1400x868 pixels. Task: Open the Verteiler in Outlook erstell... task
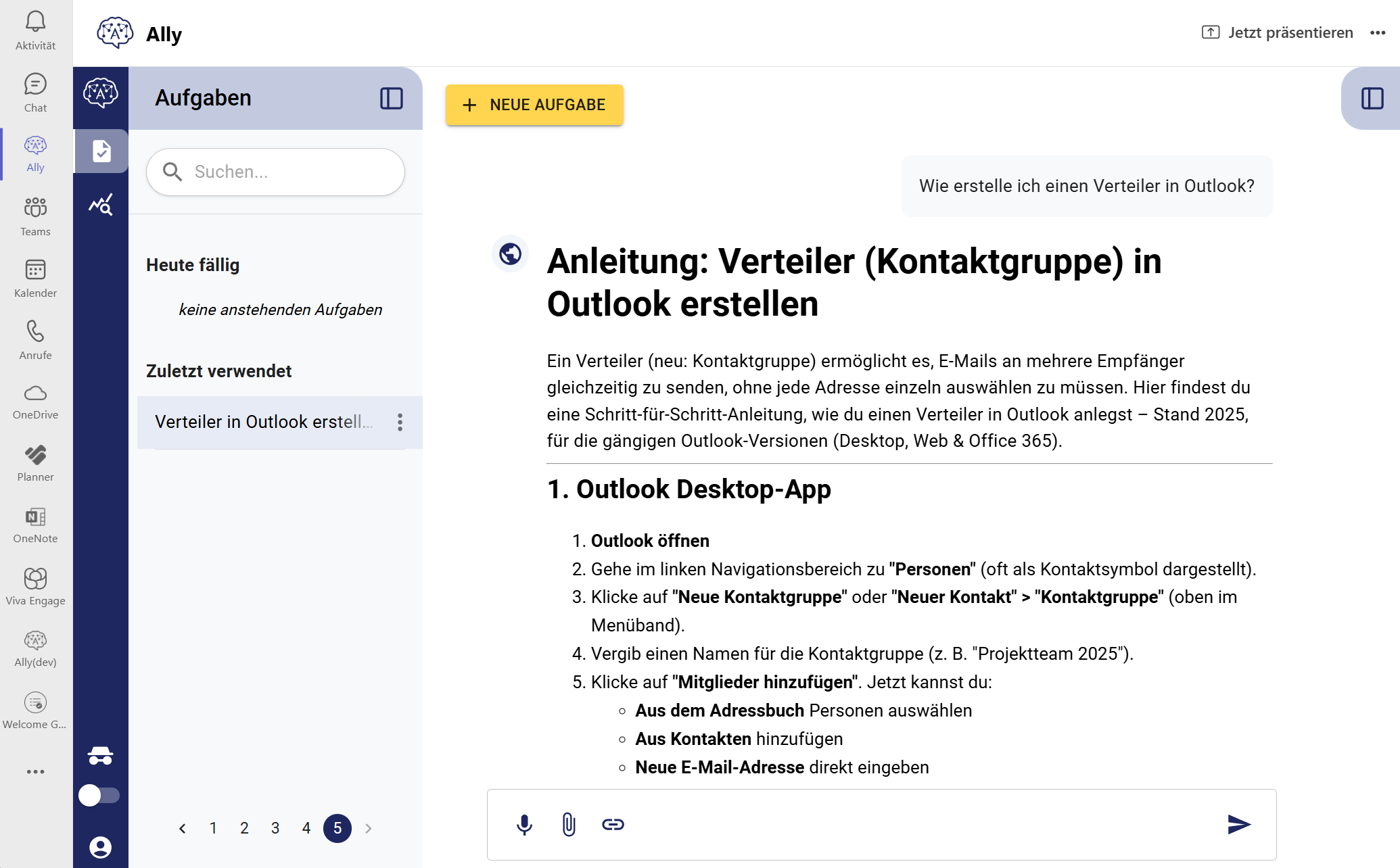[x=264, y=422]
